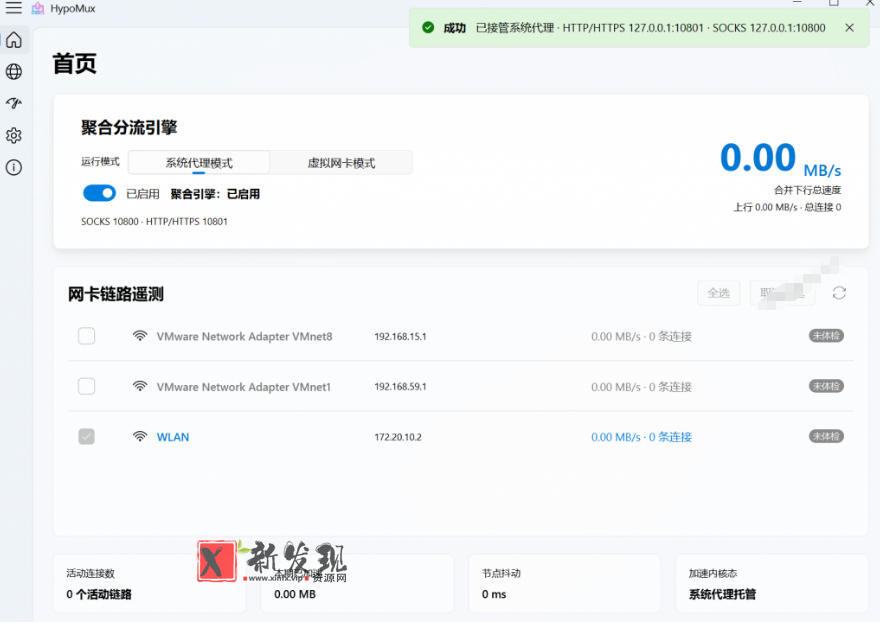Click the HypoMux app logo icon
Screen dimensions: 880x630
click(38, 8)
